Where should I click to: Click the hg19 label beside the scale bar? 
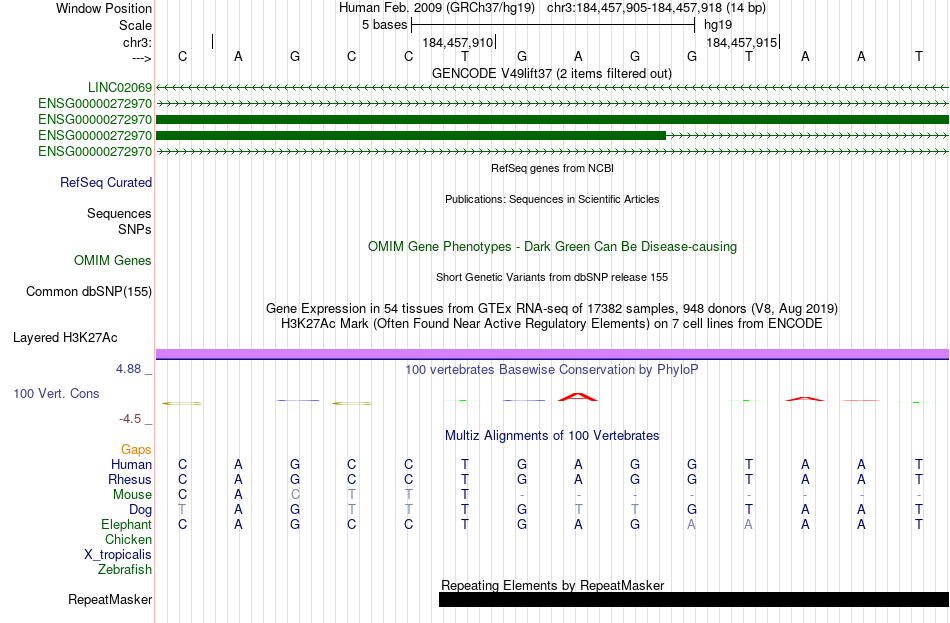(x=718, y=25)
